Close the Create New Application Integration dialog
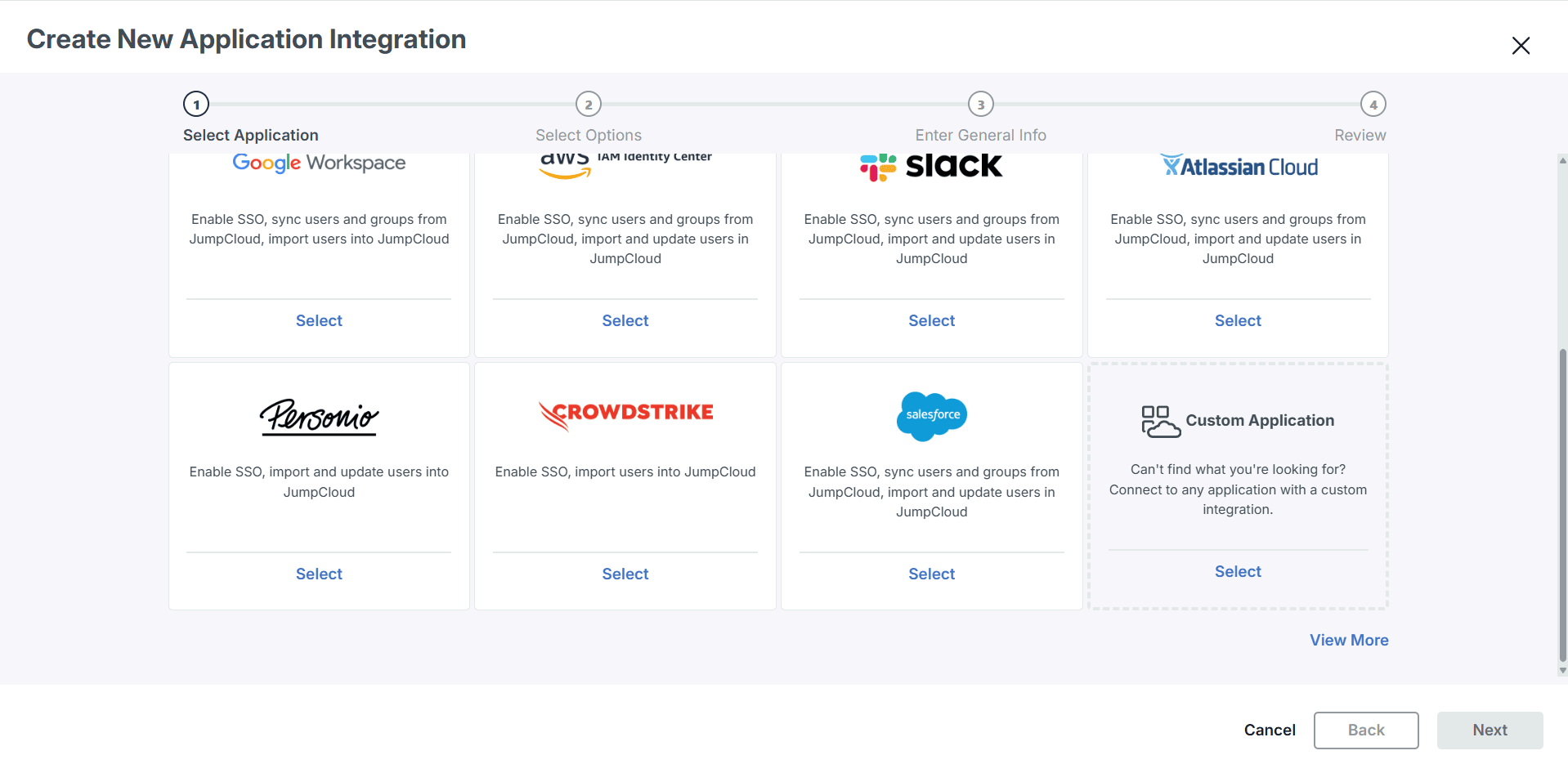Image resolution: width=1568 pixels, height=773 pixels. click(x=1521, y=46)
